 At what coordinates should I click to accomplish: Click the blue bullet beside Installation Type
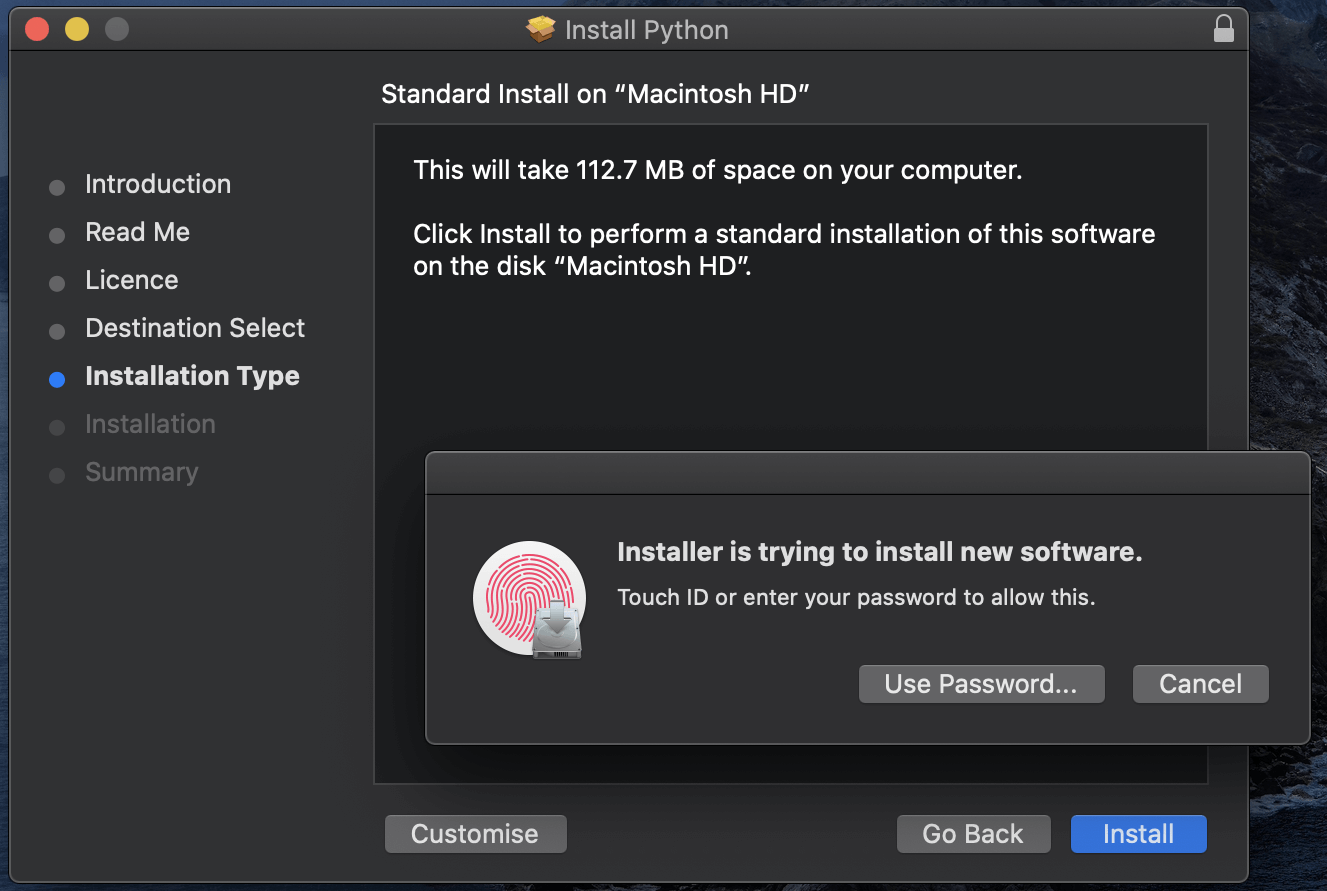click(x=57, y=379)
